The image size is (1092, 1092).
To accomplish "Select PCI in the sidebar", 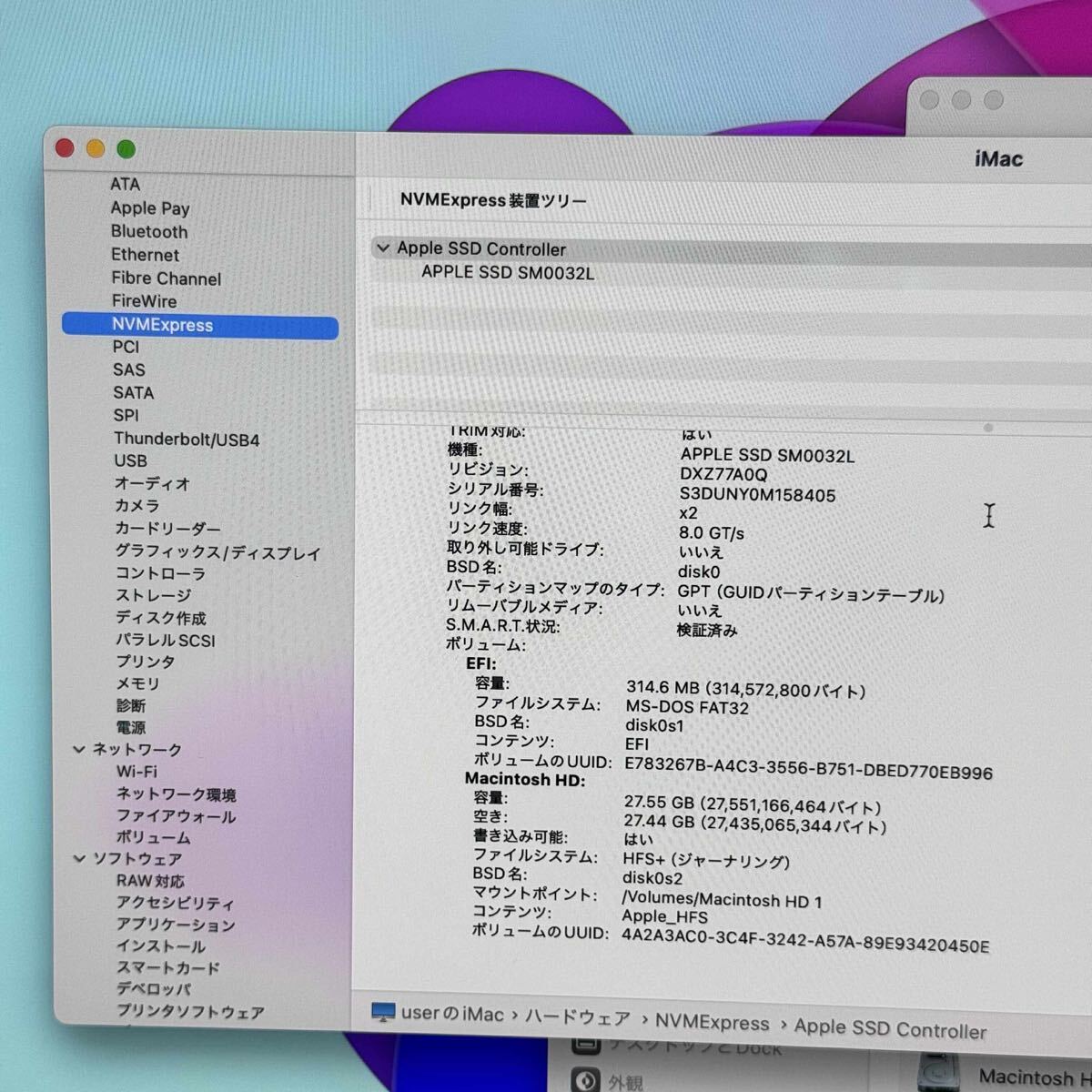I will coord(126,347).
